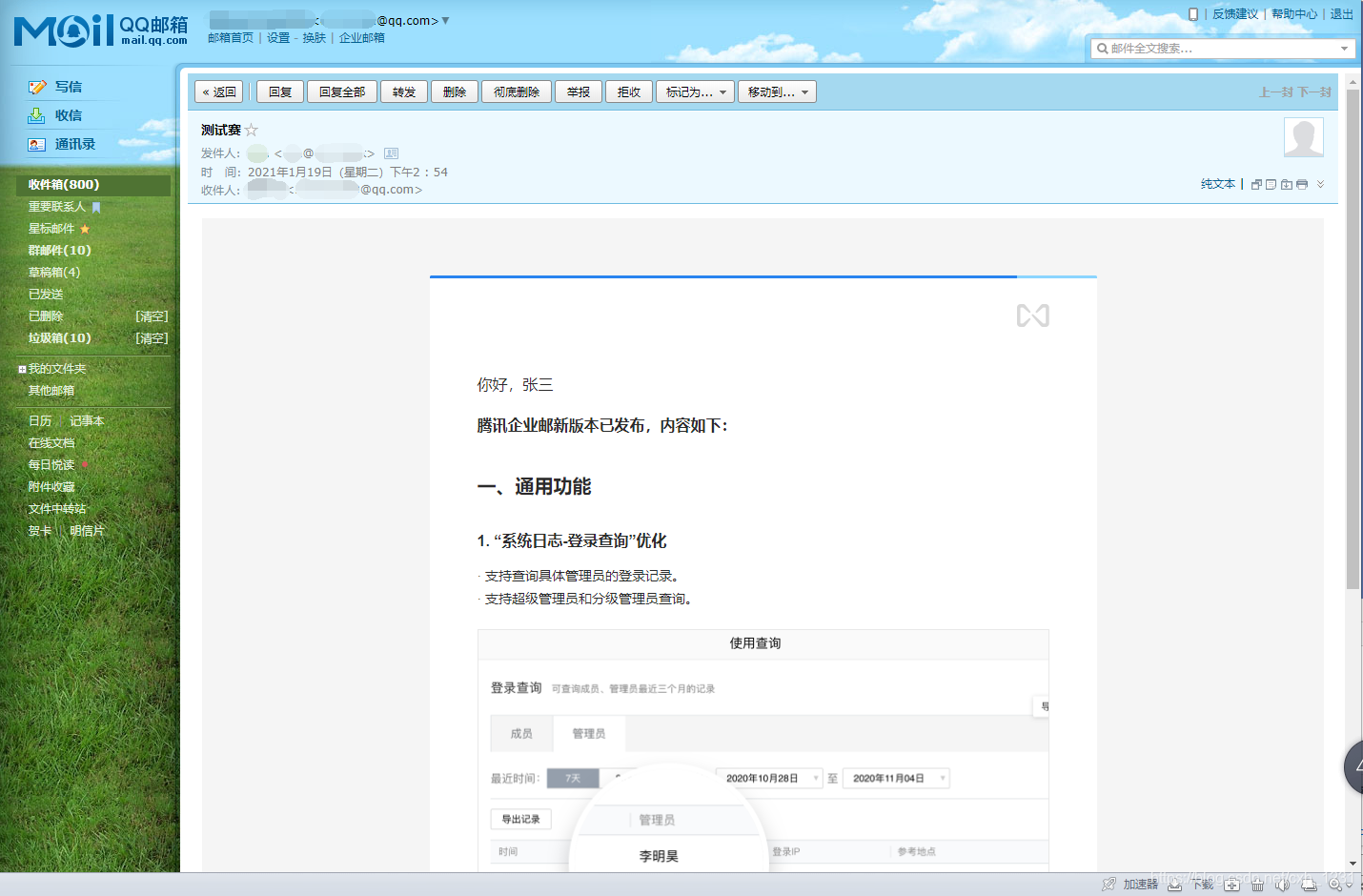Go to 下一封 next email
Image resolution: width=1363 pixels, height=896 pixels.
click(1315, 92)
